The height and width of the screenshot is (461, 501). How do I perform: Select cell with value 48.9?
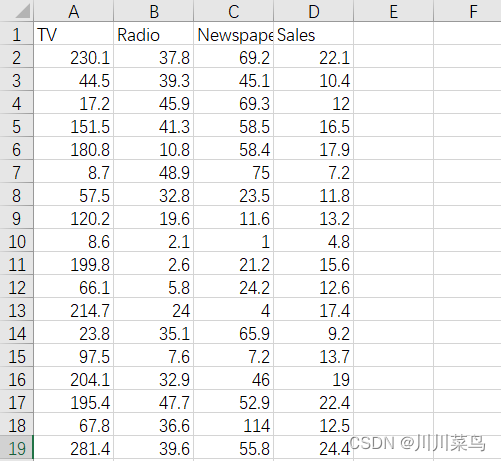154,172
